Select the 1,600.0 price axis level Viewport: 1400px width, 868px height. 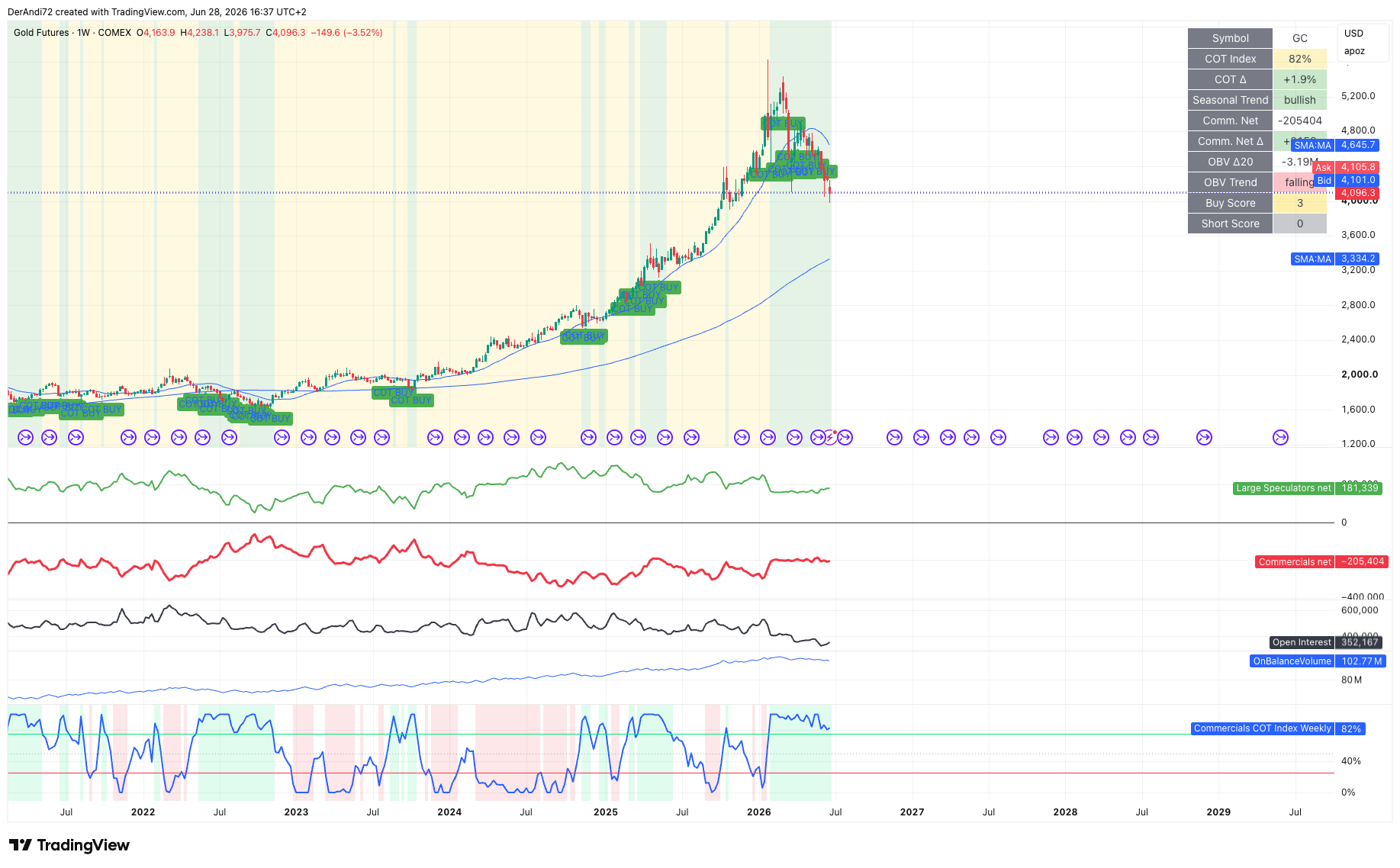[x=1358, y=410]
